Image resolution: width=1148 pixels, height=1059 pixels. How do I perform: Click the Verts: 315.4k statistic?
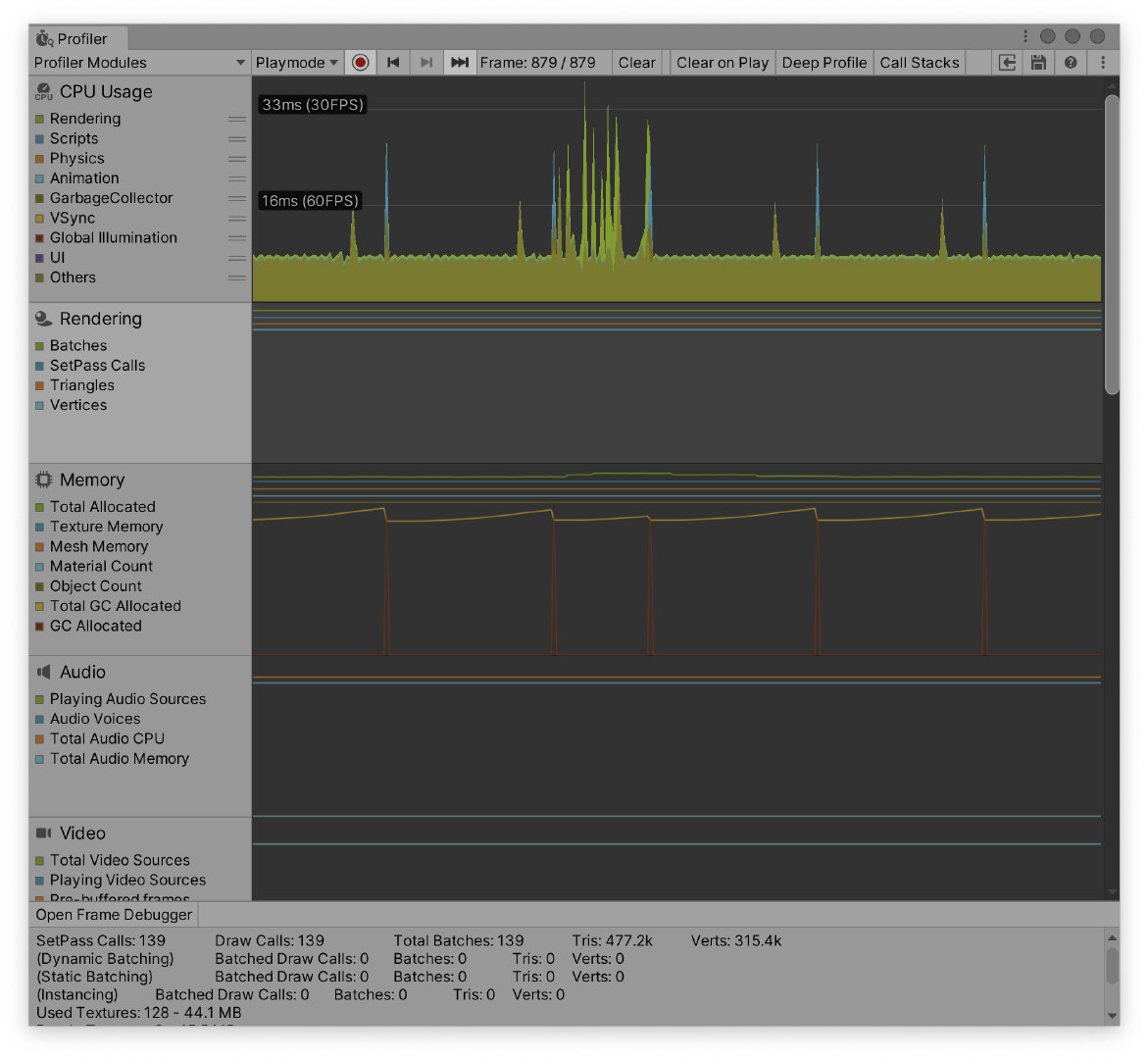736,940
